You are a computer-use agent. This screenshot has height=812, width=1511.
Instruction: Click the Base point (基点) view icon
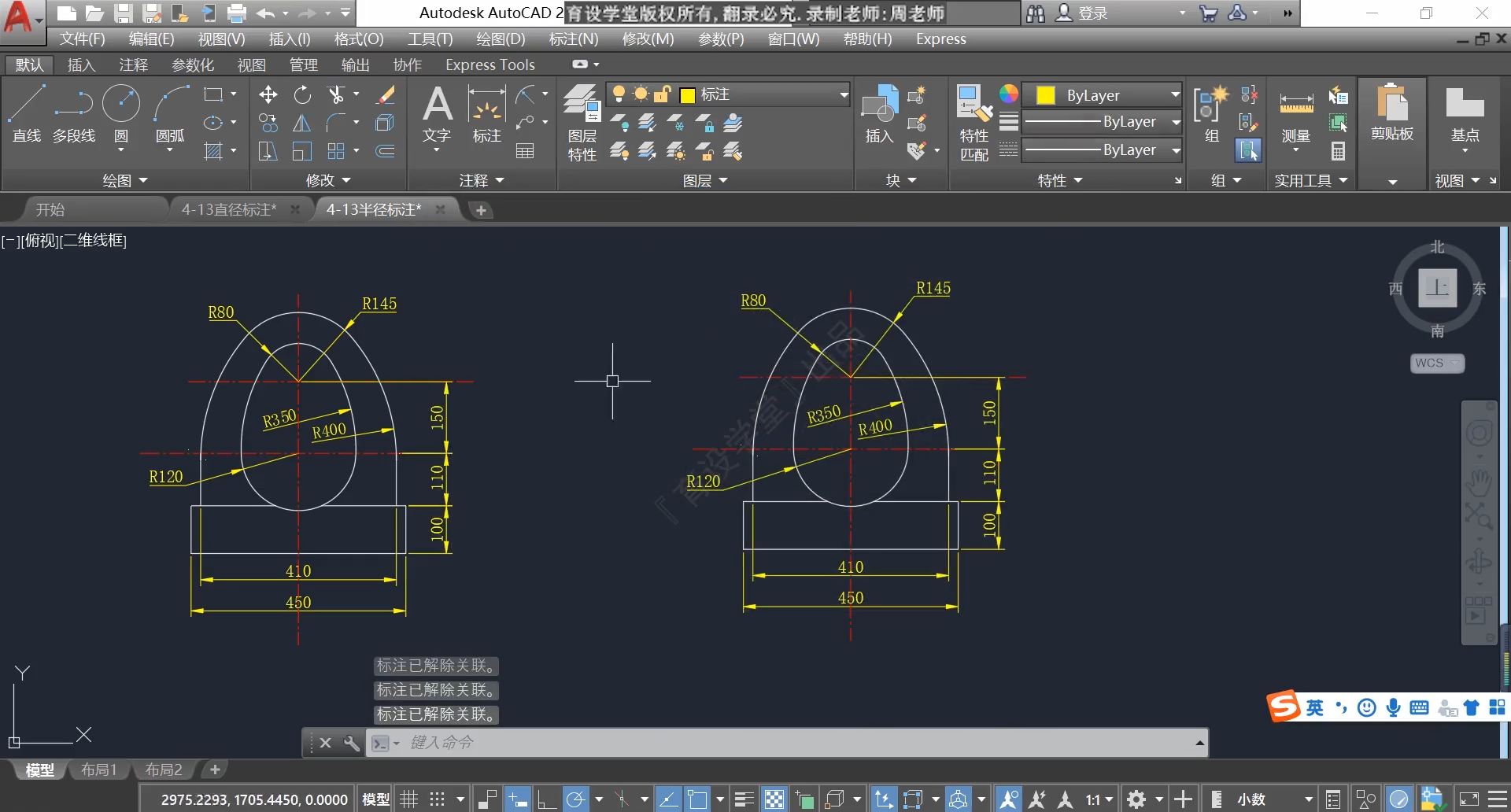(1465, 114)
